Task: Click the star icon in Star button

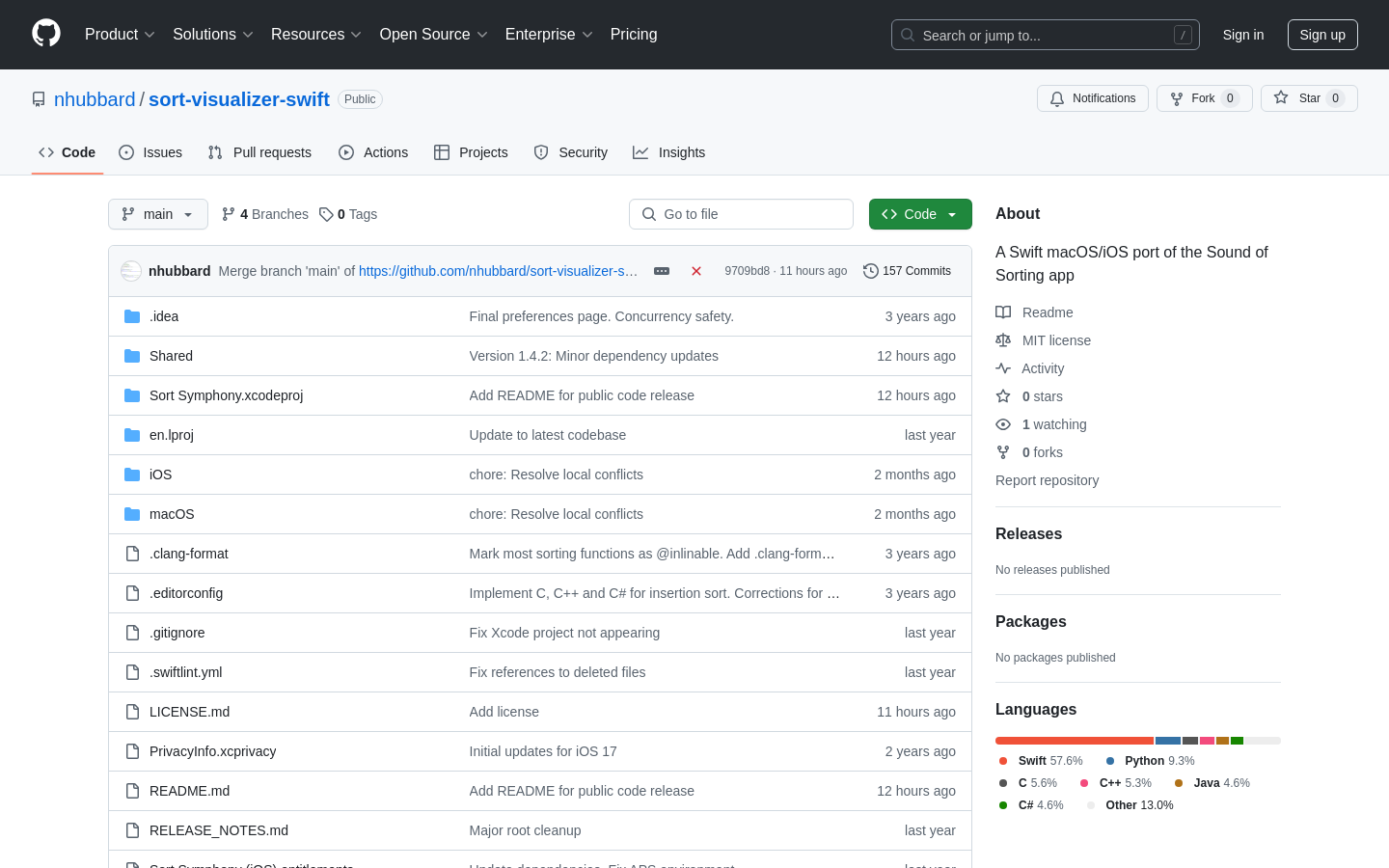Action: (1281, 97)
